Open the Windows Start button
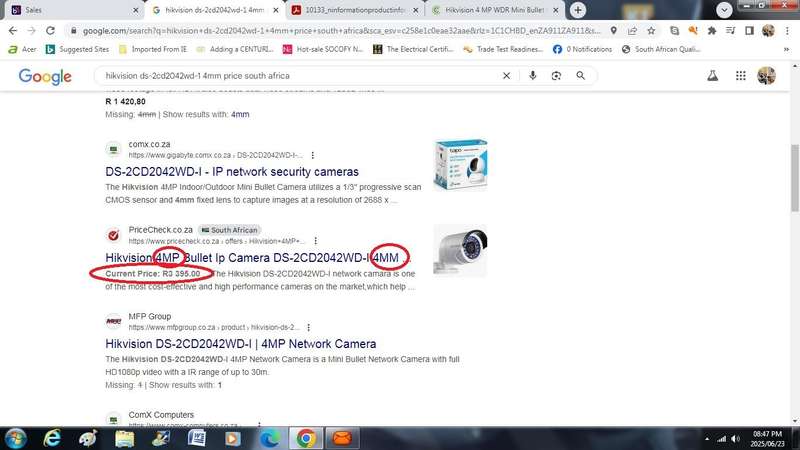Screen dimensions: 800x450 [15, 438]
